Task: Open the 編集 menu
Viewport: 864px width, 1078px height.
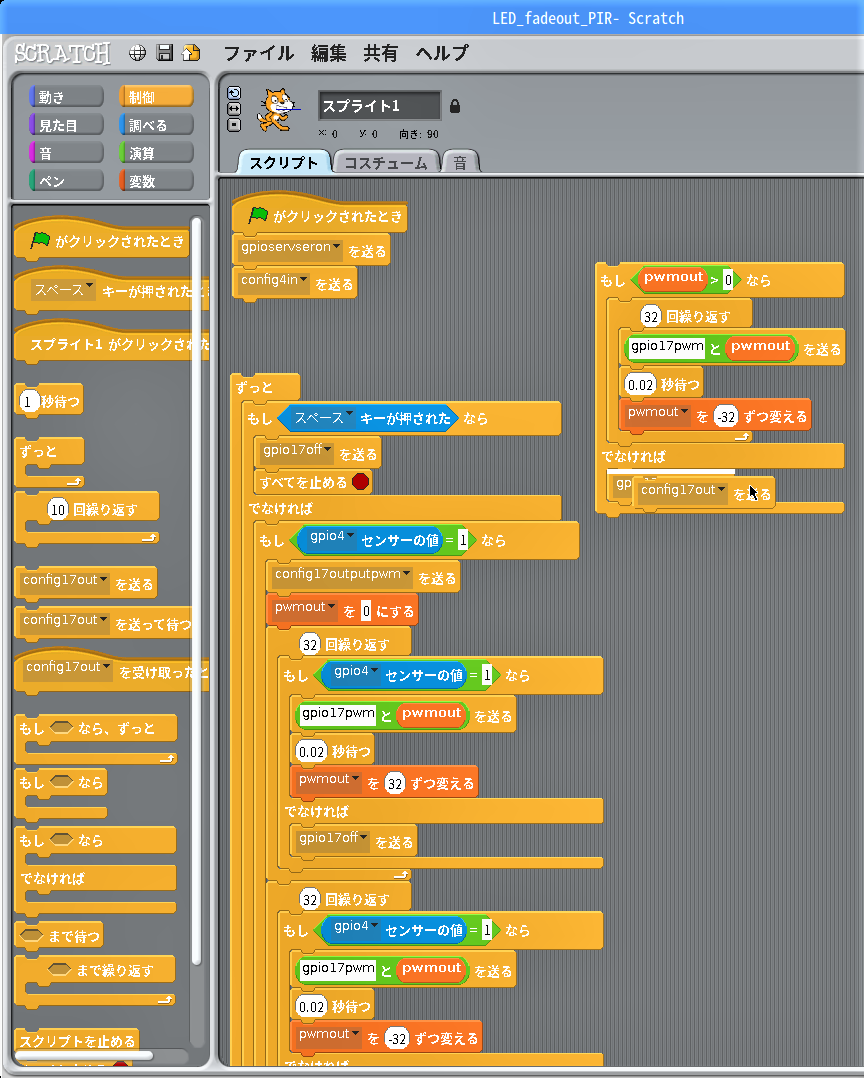Action: coord(329,53)
